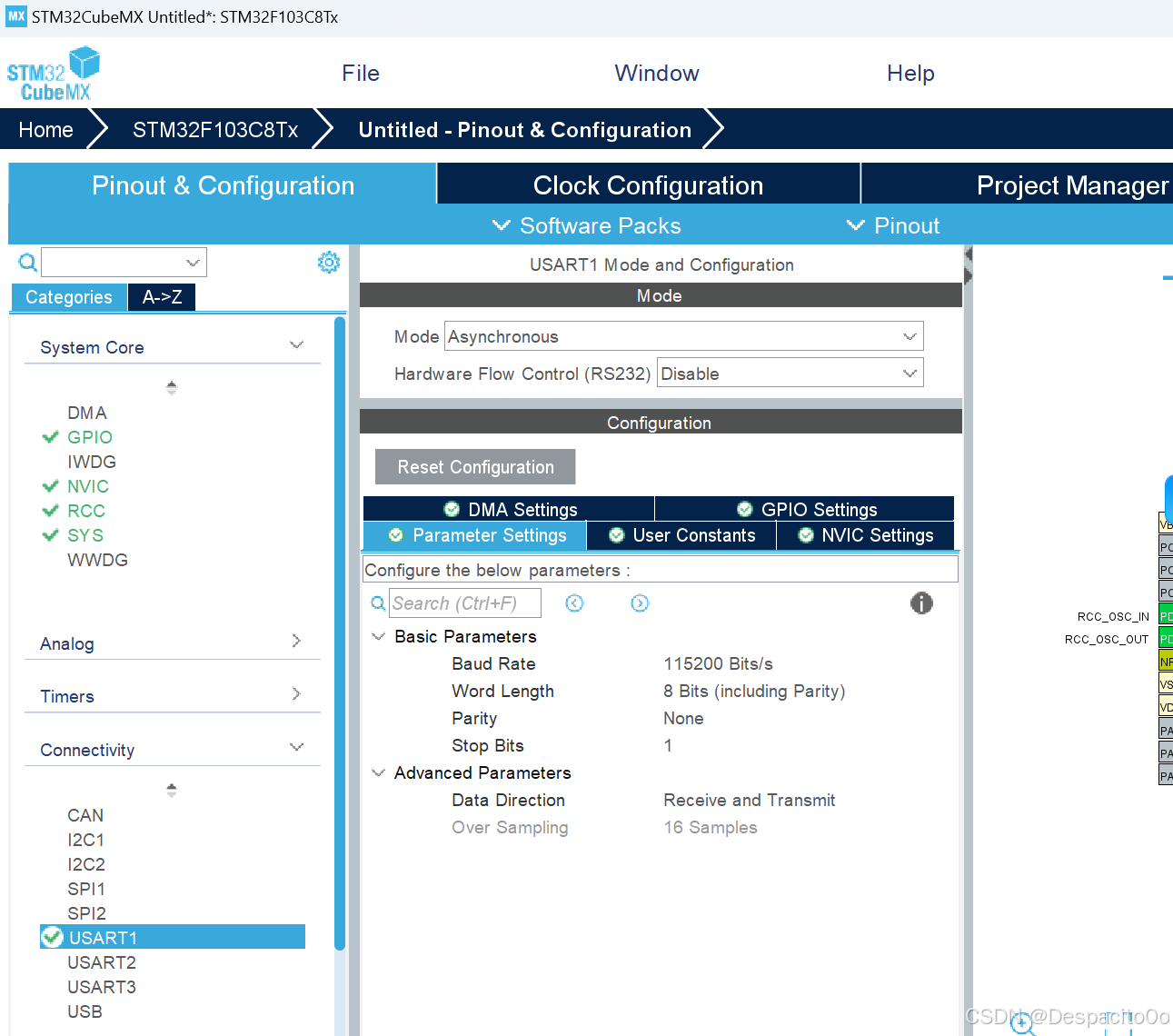Open the File menu
The height and width of the screenshot is (1036, 1173).
(361, 74)
